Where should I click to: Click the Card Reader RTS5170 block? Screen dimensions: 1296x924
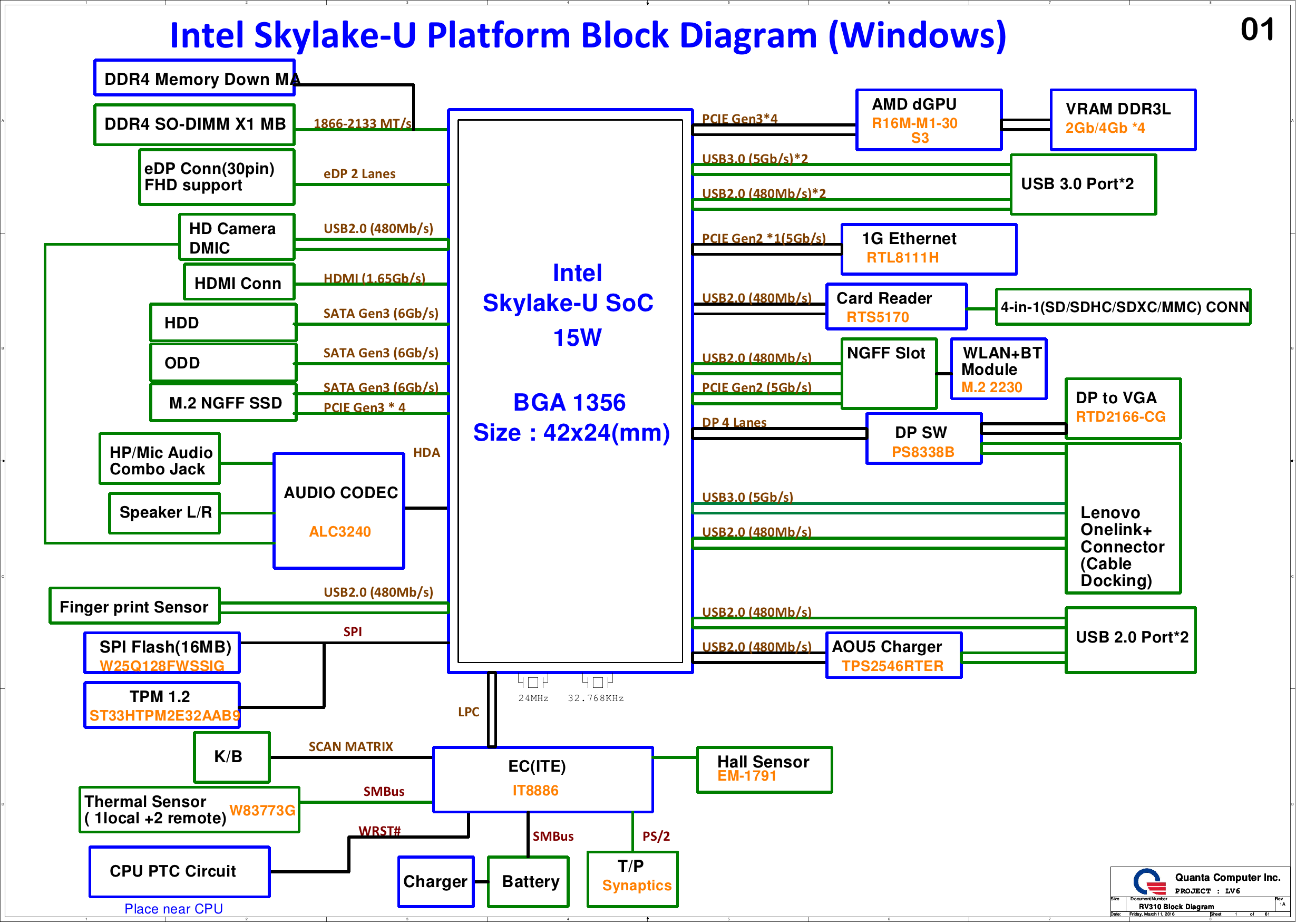897,307
